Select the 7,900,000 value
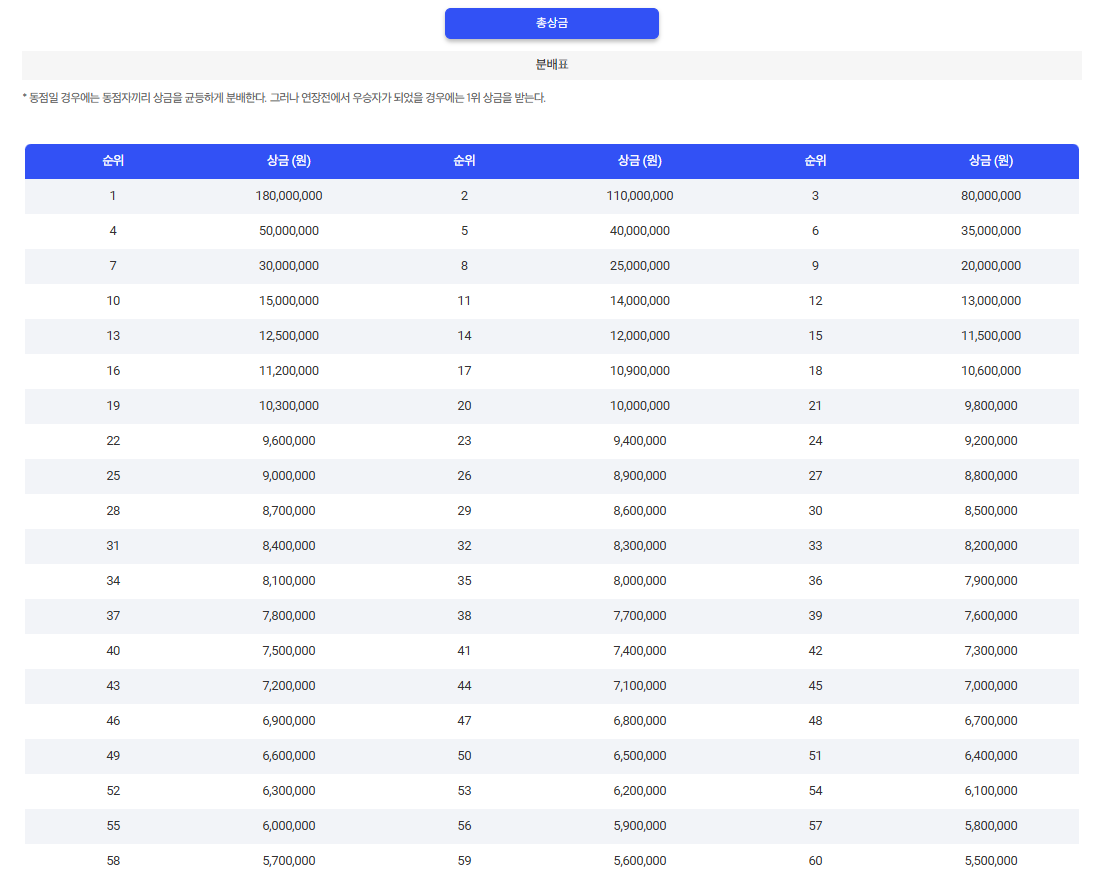Screen dimensions: 1103x896 pos(990,581)
